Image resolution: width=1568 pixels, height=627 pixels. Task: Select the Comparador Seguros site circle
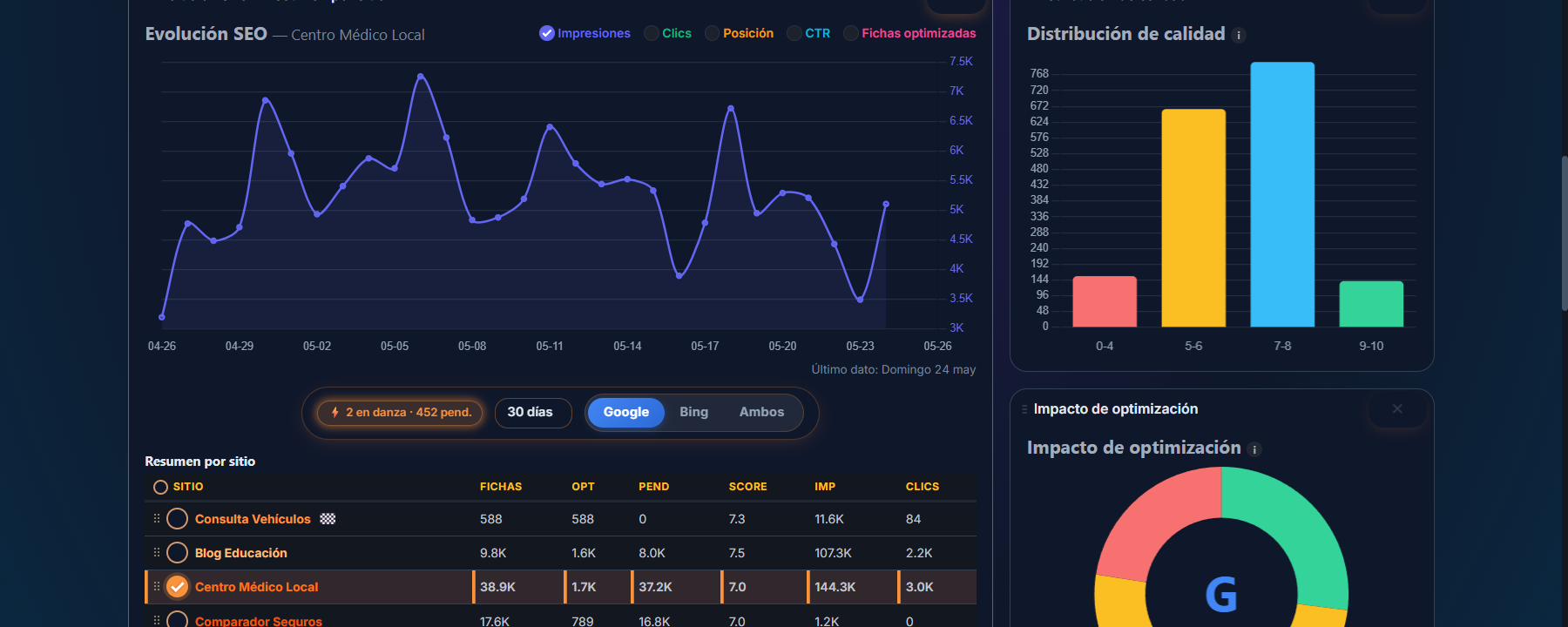pos(177,620)
